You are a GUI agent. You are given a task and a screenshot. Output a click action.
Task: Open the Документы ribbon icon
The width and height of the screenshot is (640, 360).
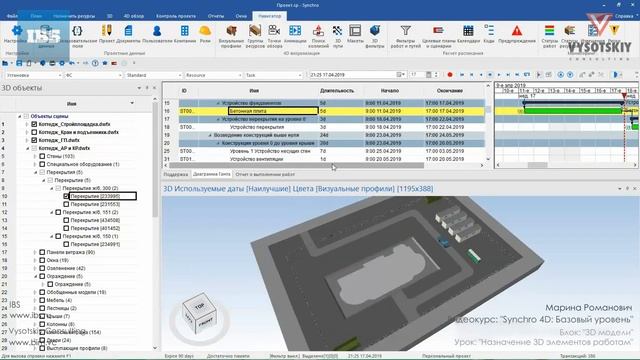(x=128, y=31)
